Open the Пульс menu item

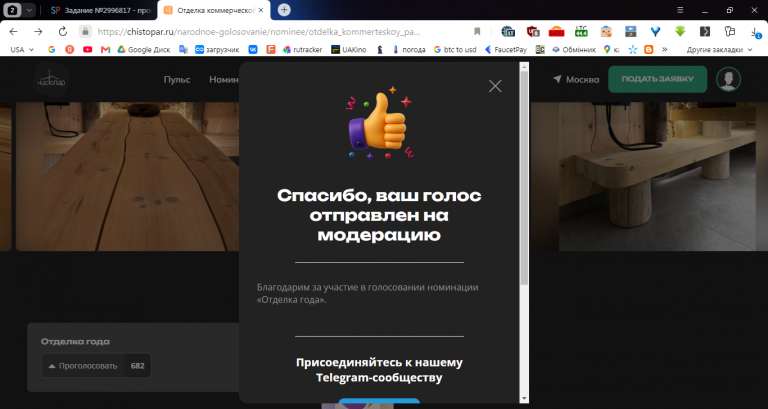[x=177, y=79]
